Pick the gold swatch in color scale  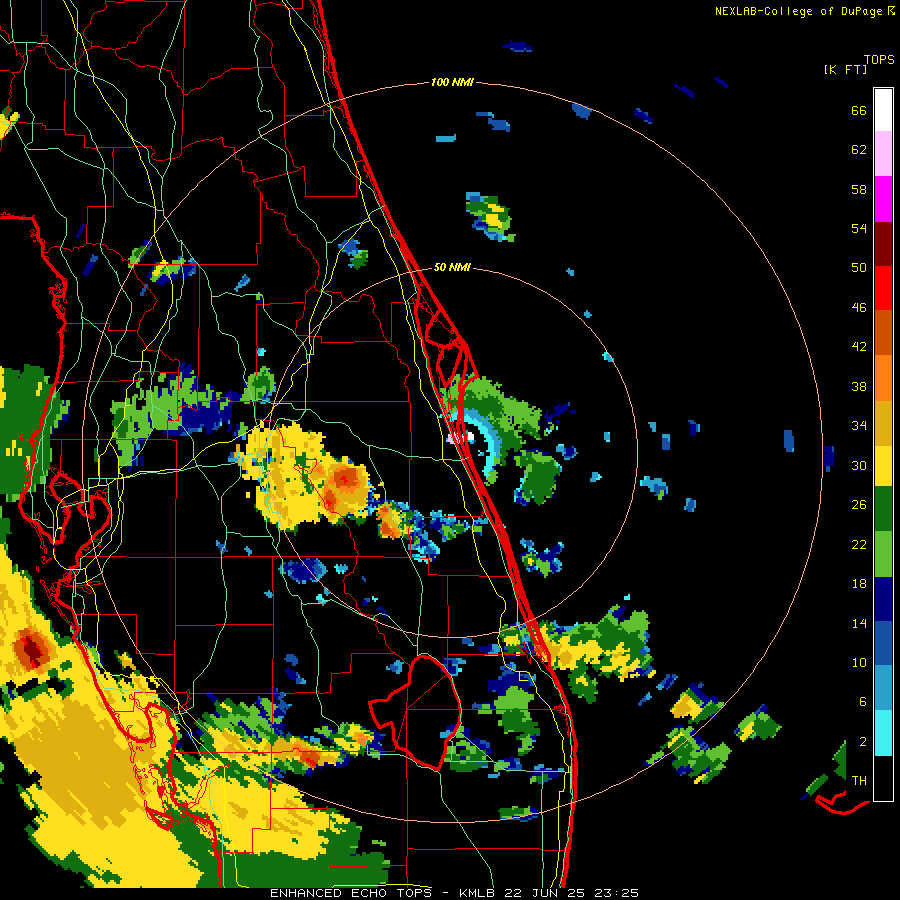[883, 423]
